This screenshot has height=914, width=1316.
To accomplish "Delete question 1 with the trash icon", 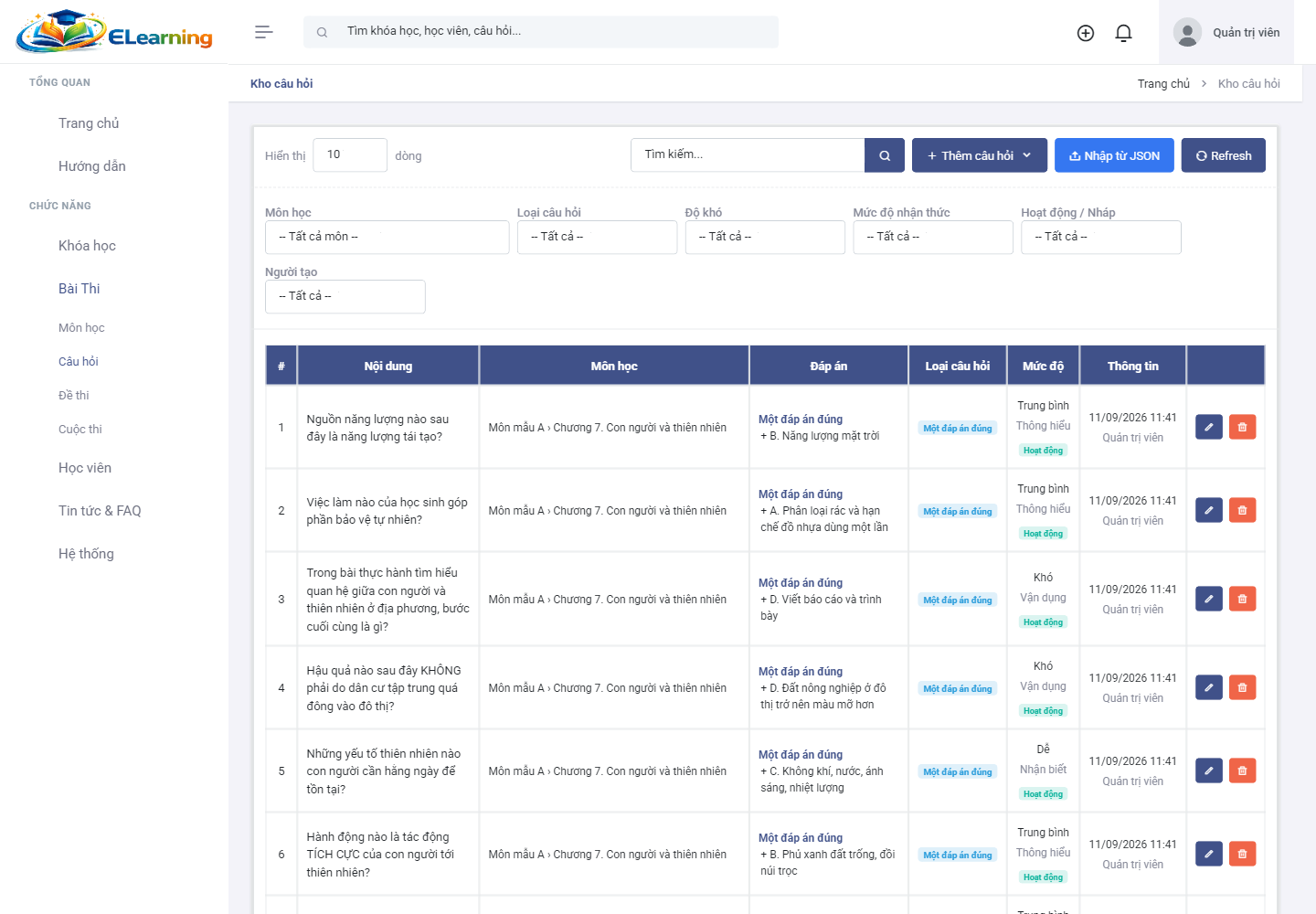I will point(1242,427).
